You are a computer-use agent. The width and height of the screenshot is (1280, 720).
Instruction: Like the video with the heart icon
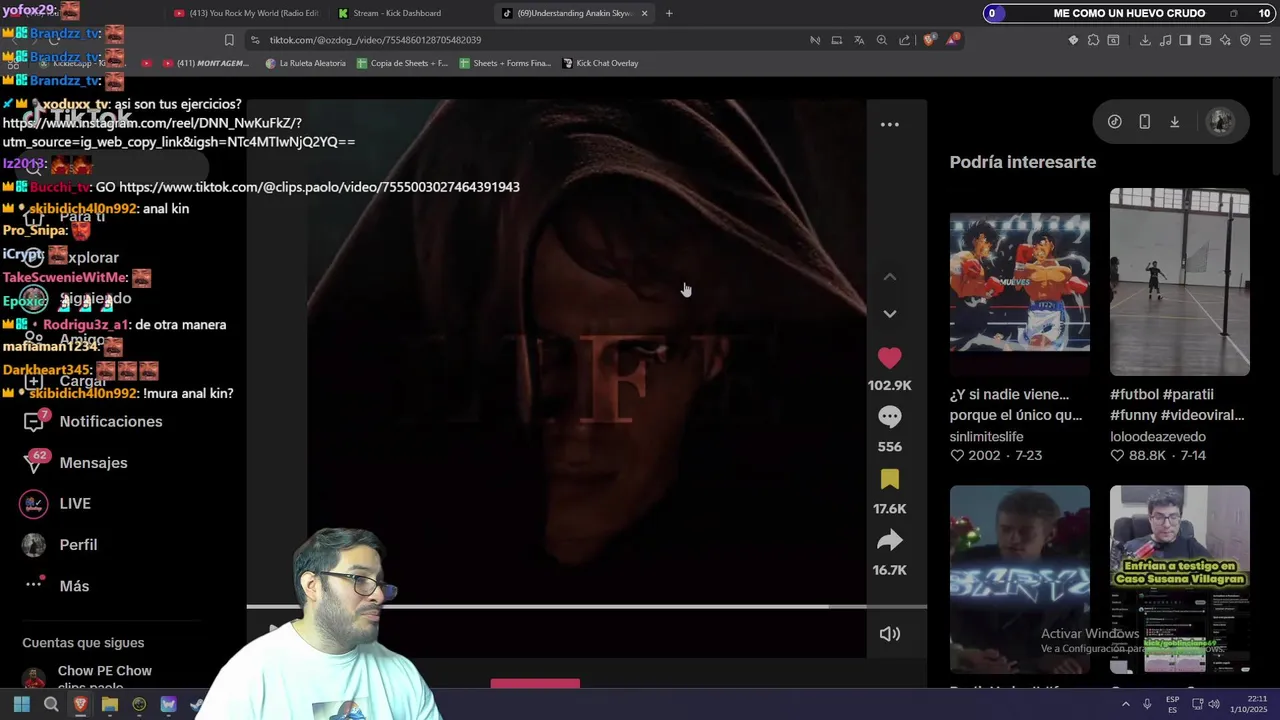[889, 358]
